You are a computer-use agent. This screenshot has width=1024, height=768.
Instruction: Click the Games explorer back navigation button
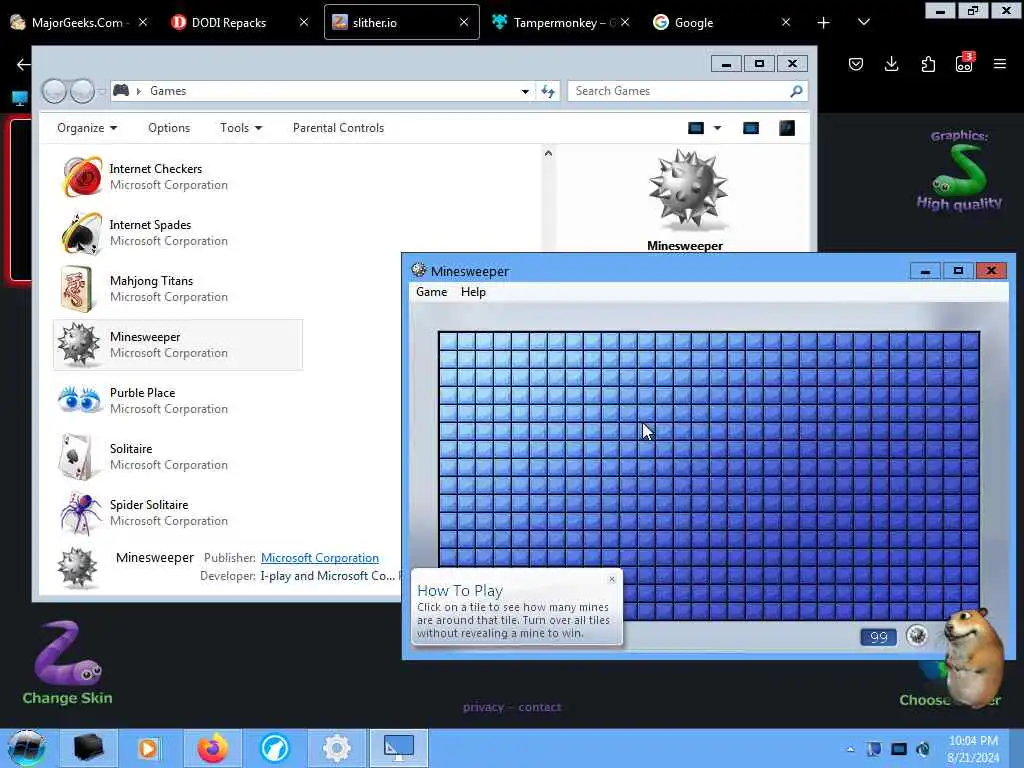coord(54,91)
